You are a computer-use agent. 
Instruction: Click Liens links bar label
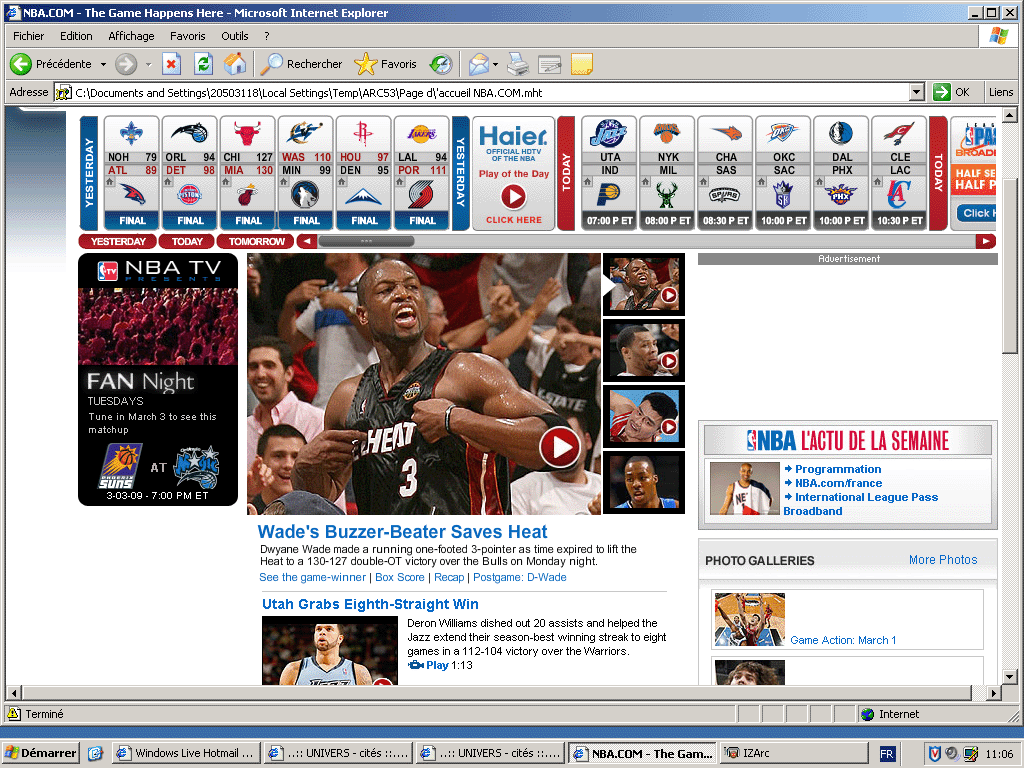pos(1000,92)
